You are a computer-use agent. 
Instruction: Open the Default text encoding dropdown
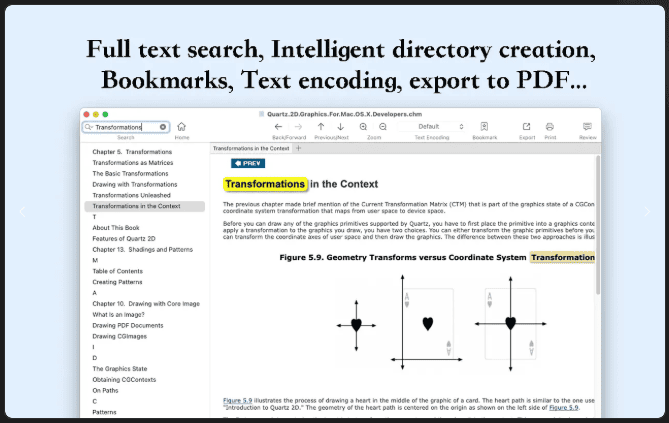[x=431, y=126]
